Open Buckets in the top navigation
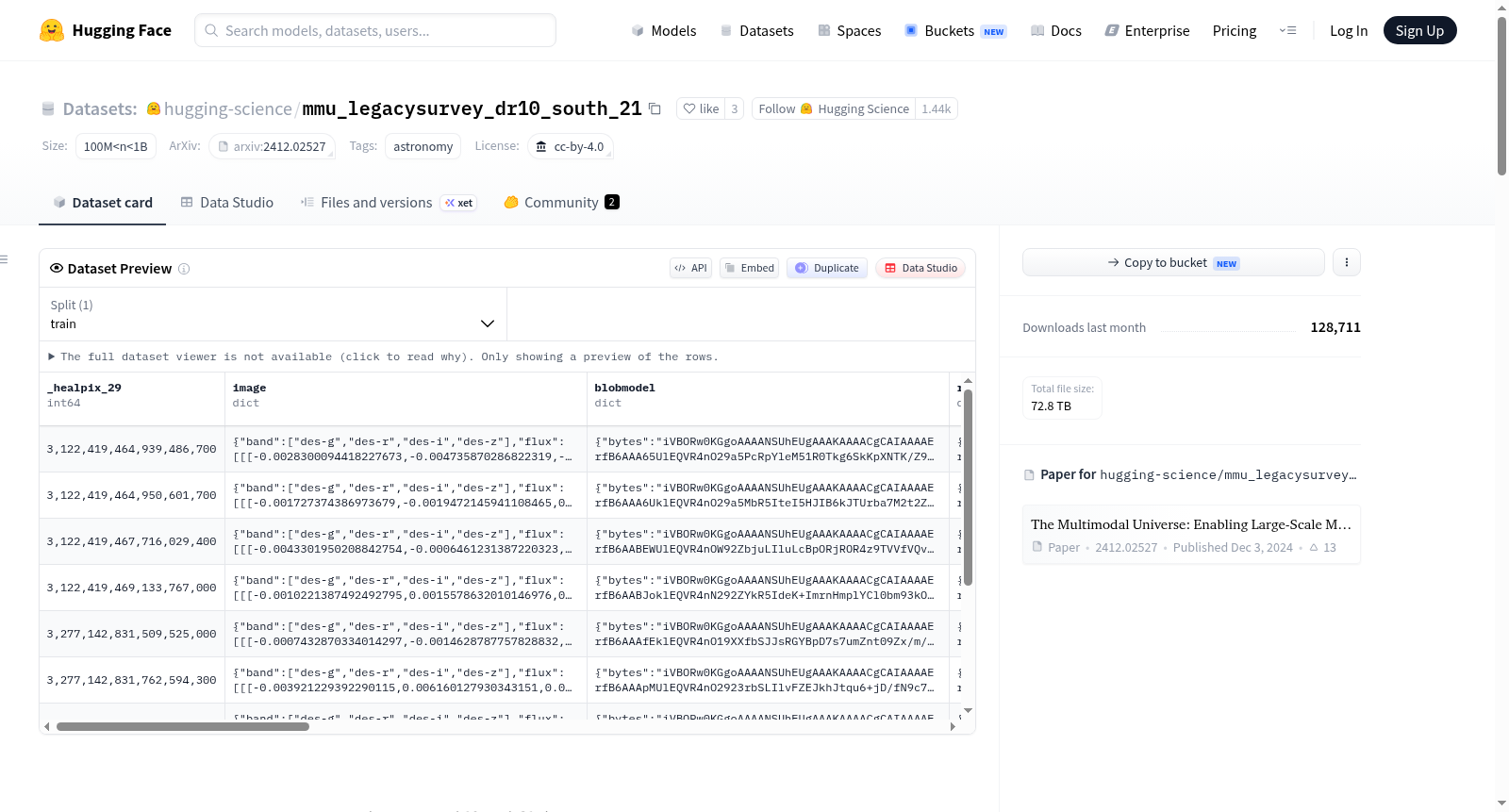 955,30
